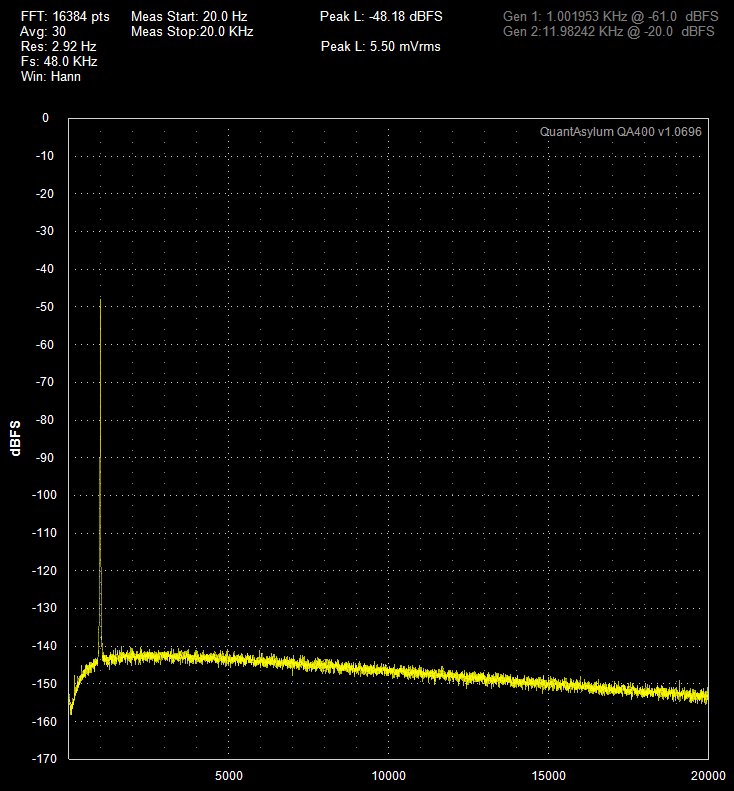The height and width of the screenshot is (791, 734).
Task: Click the -170 label on the Y axis
Action: click(44, 759)
